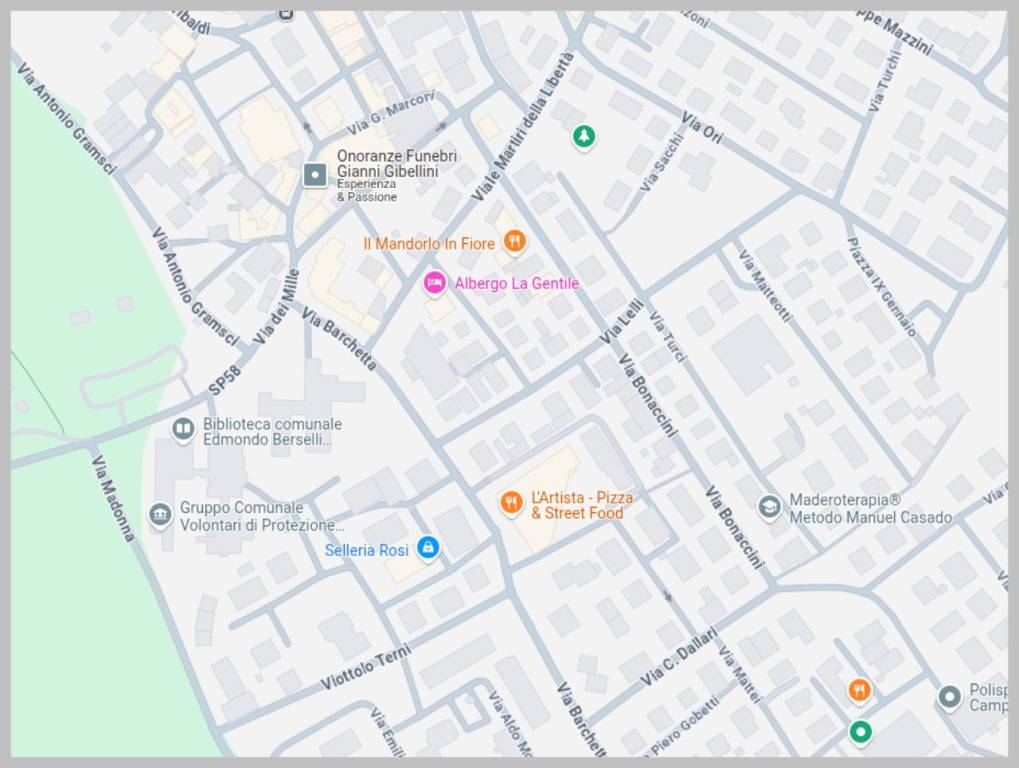This screenshot has width=1019, height=768.
Task: Click the L'Artista - Pizza & Street Food label
Action: click(x=581, y=505)
